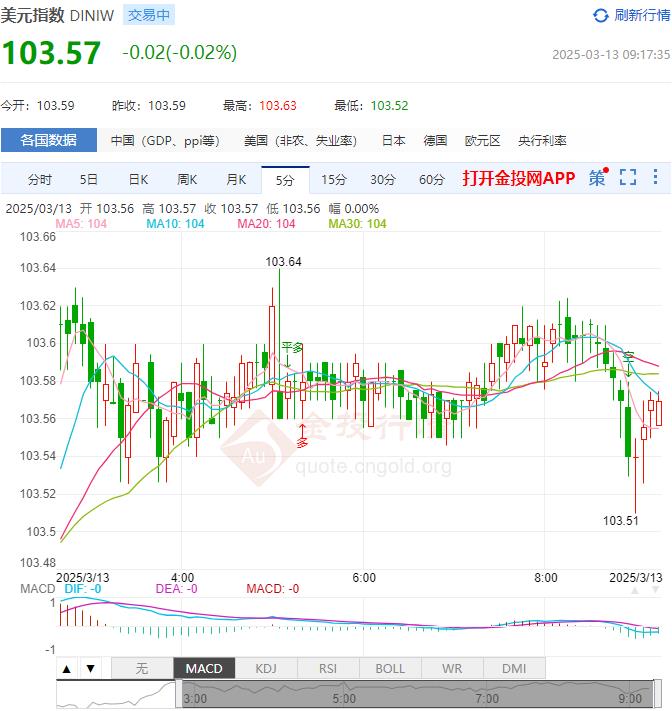Image resolution: width=672 pixels, height=711 pixels.
Task: Click the 策 strategy icon with red dot
Action: [x=598, y=178]
